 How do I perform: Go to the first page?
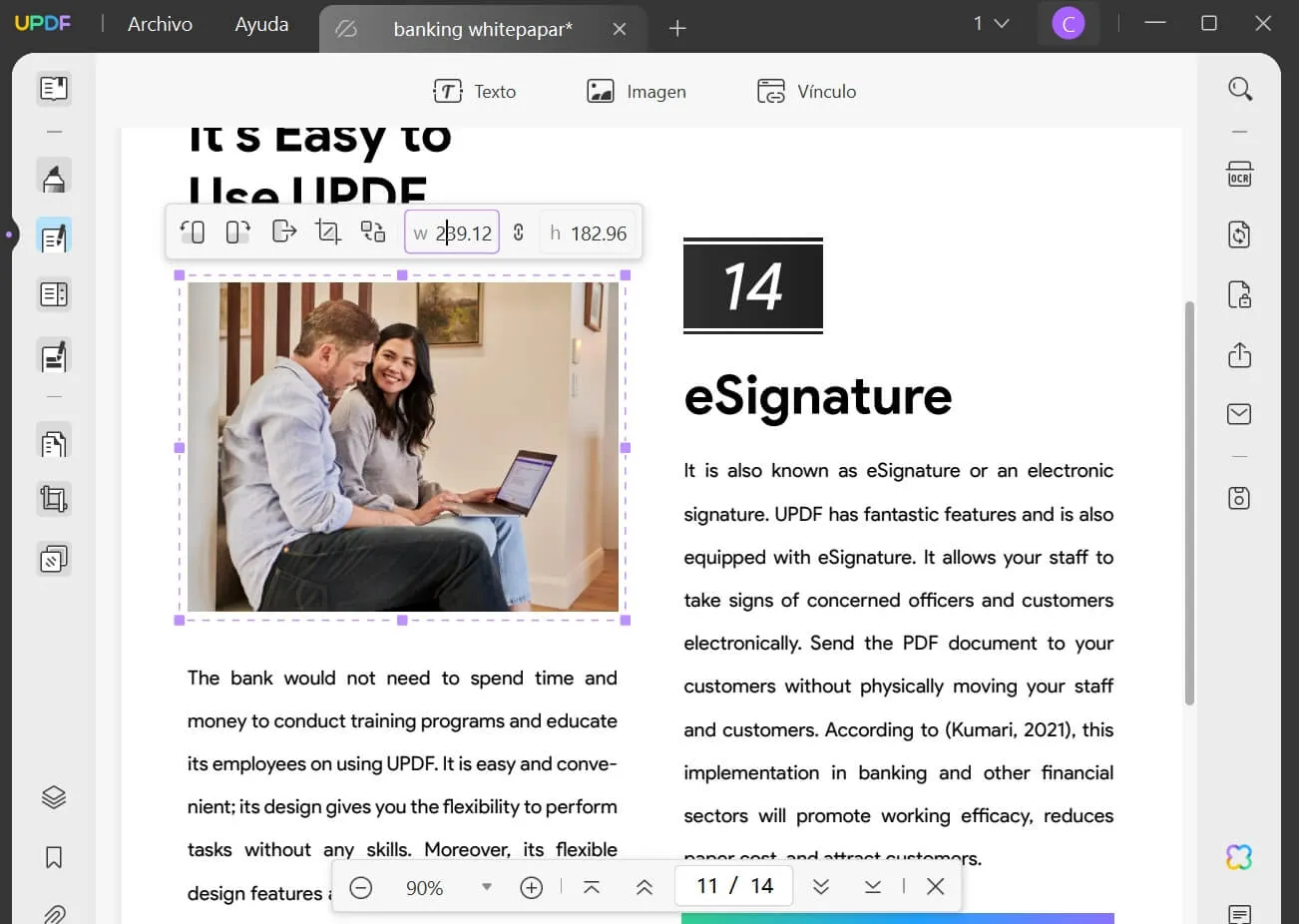[x=592, y=887]
